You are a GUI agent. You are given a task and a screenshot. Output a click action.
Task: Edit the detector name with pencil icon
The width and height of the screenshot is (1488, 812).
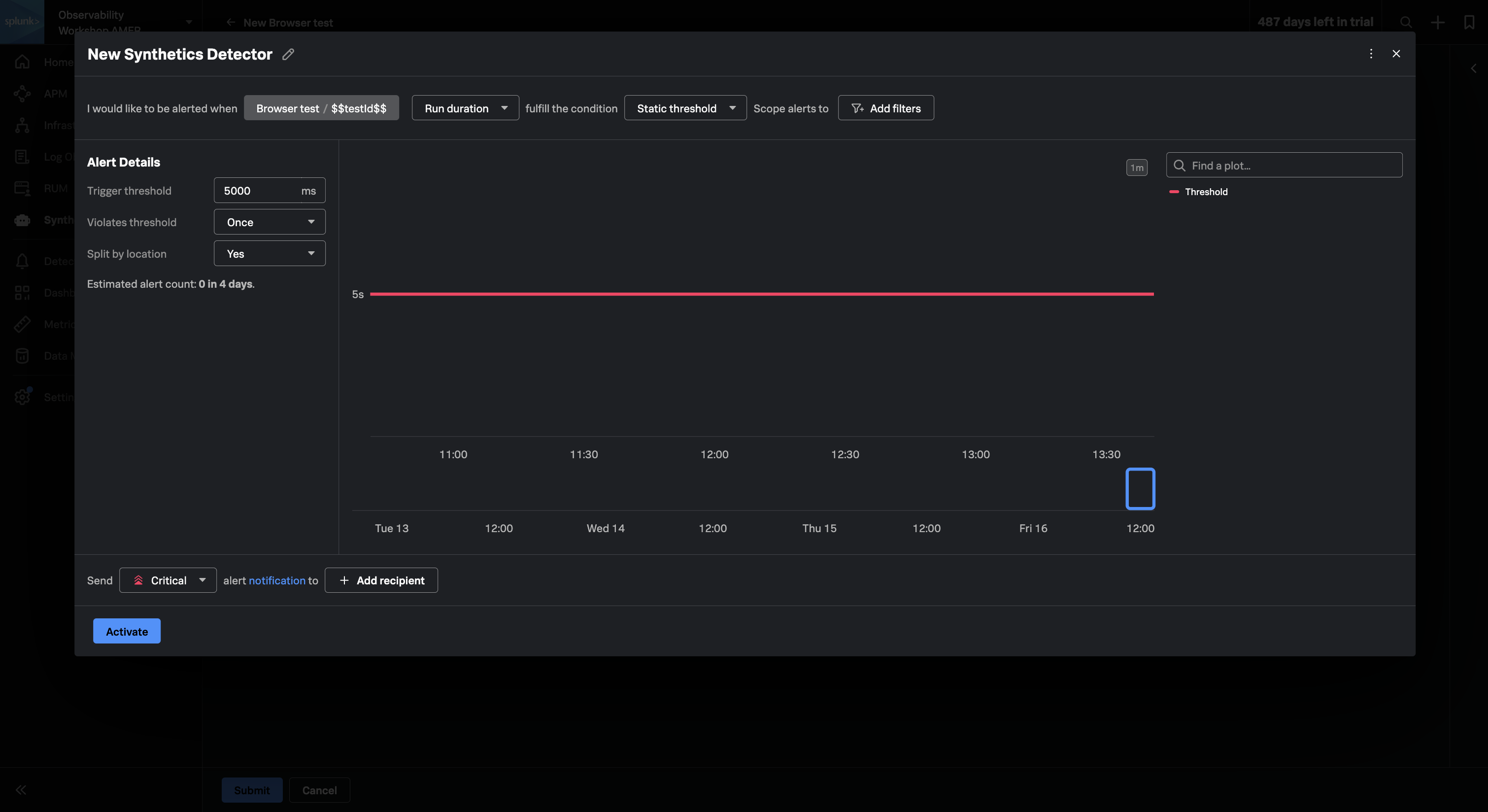[x=288, y=54]
